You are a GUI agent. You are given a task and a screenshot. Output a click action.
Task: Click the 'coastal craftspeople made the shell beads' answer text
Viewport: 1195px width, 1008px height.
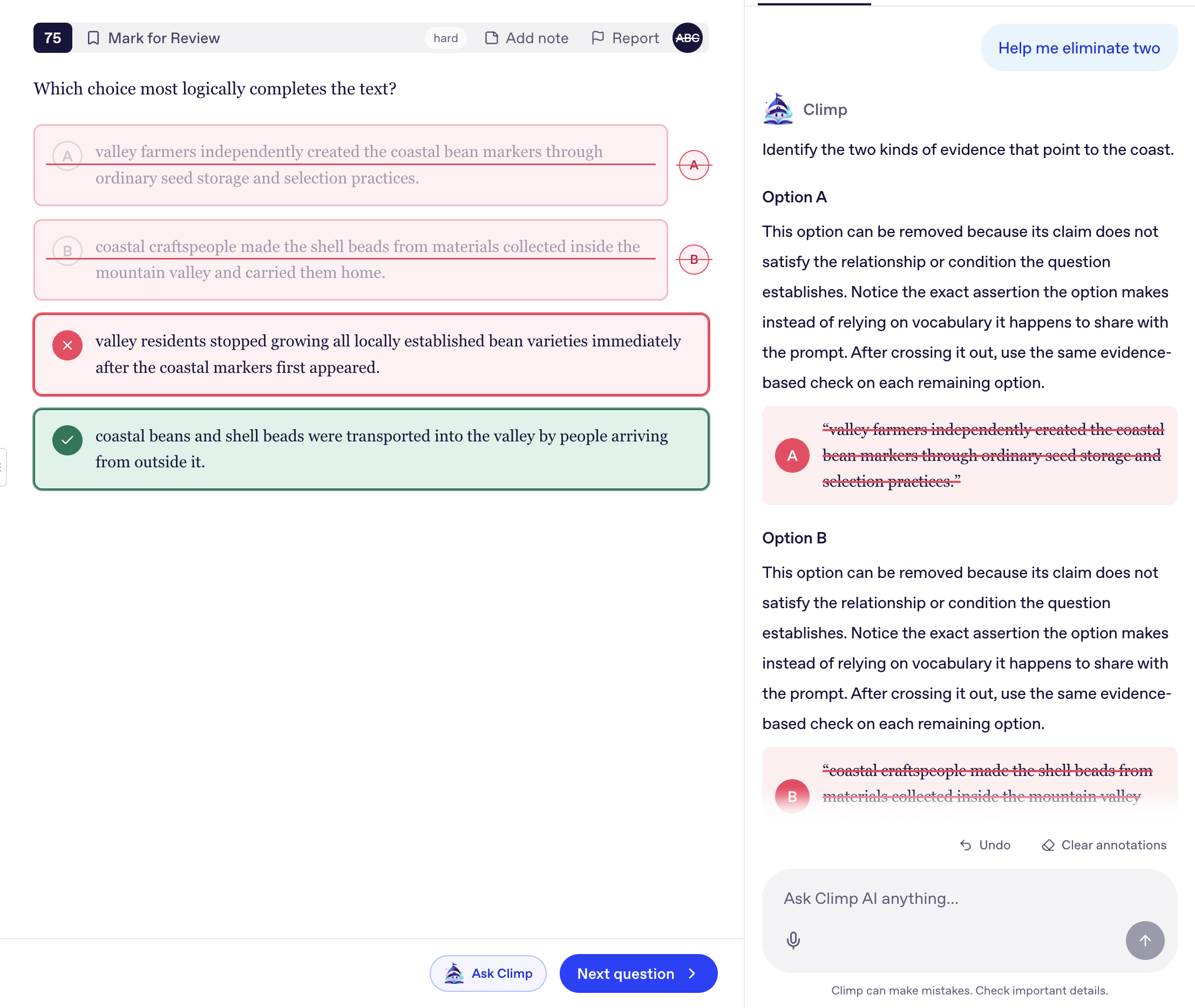[x=368, y=260]
